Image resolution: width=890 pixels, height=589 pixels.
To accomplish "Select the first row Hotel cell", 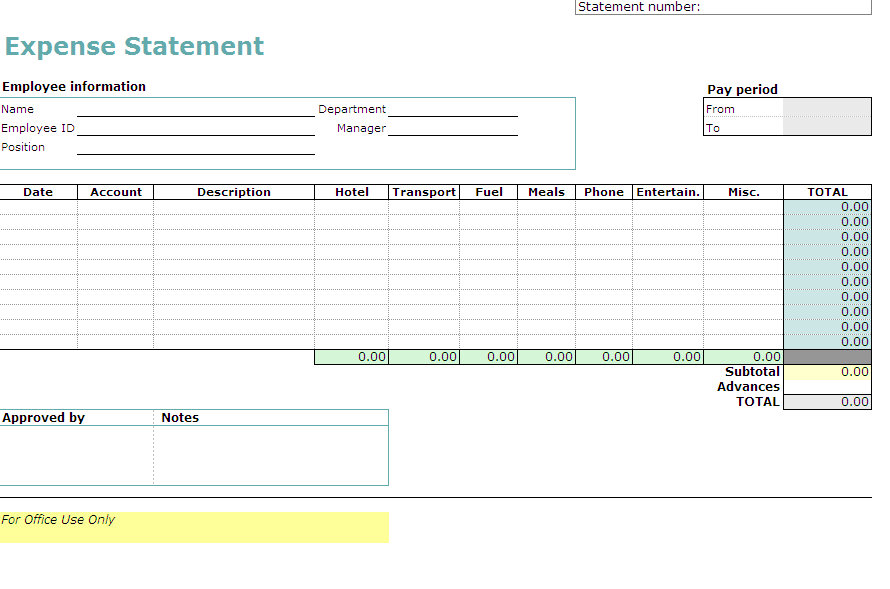I will click(352, 207).
